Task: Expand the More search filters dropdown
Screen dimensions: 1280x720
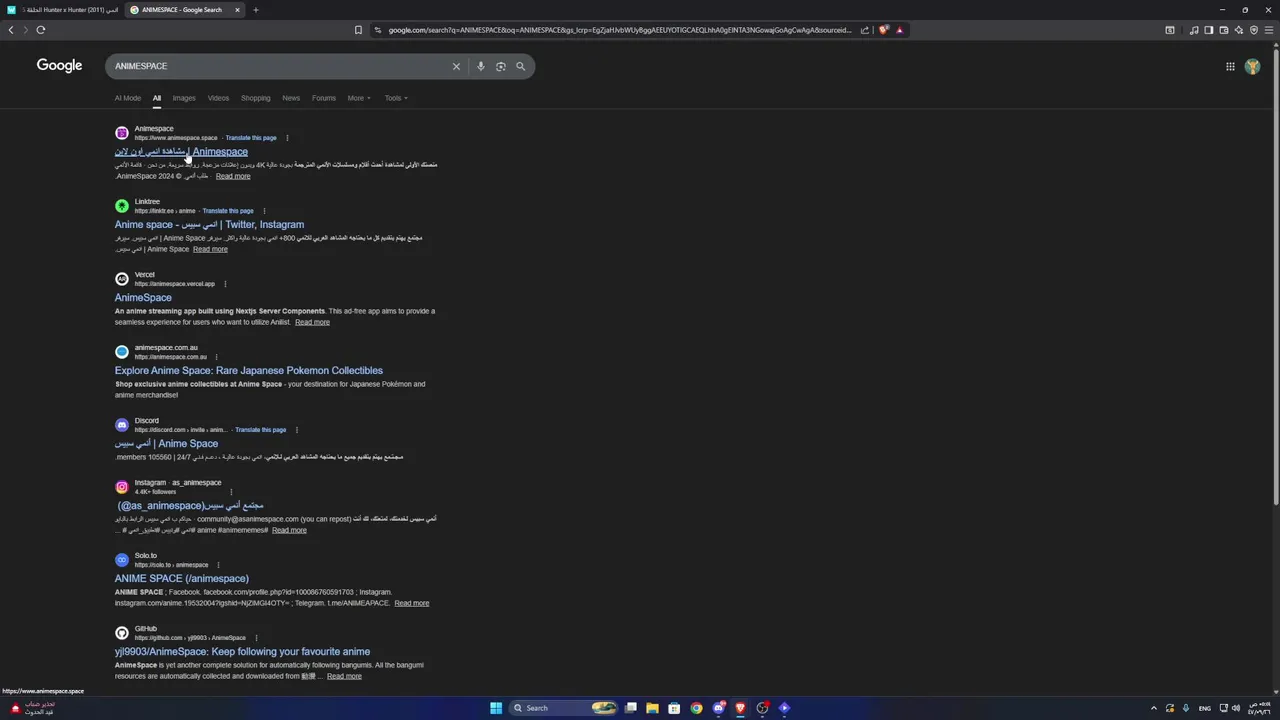Action: pyautogui.click(x=359, y=98)
